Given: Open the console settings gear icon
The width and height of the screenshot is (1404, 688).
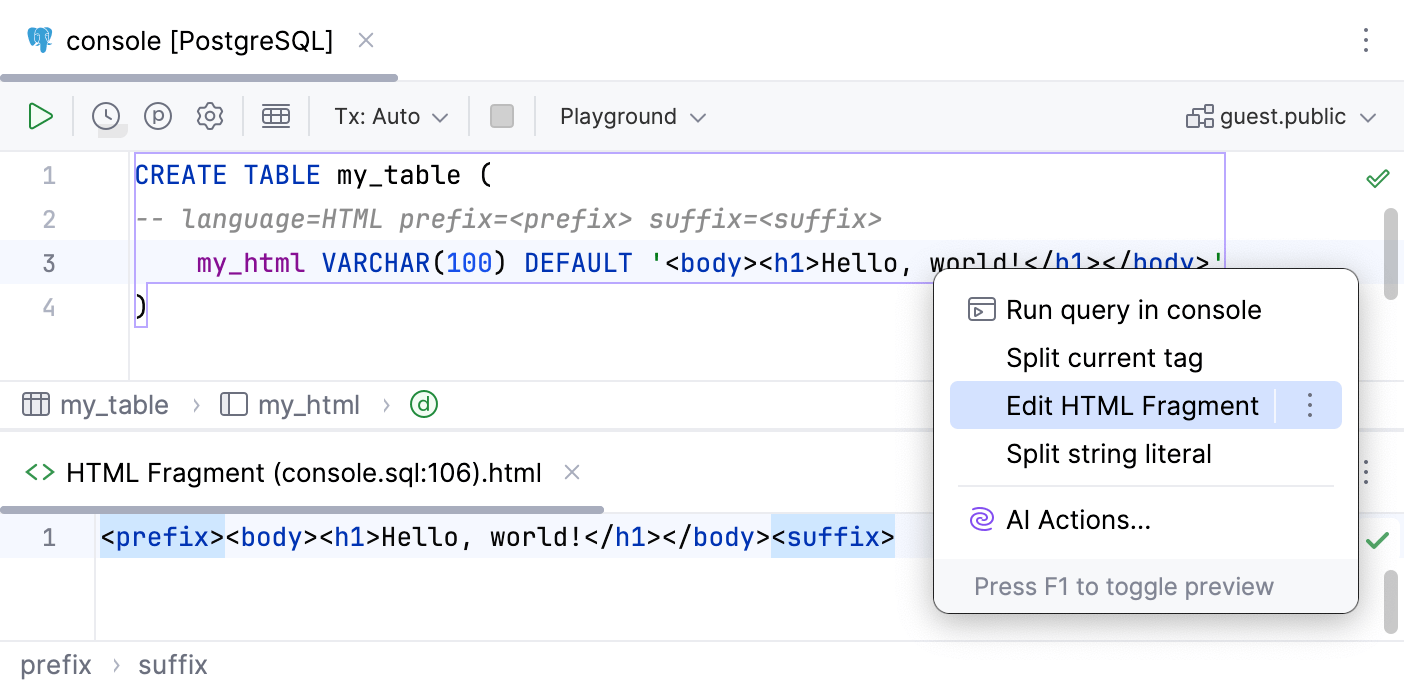Looking at the screenshot, I should [x=210, y=116].
